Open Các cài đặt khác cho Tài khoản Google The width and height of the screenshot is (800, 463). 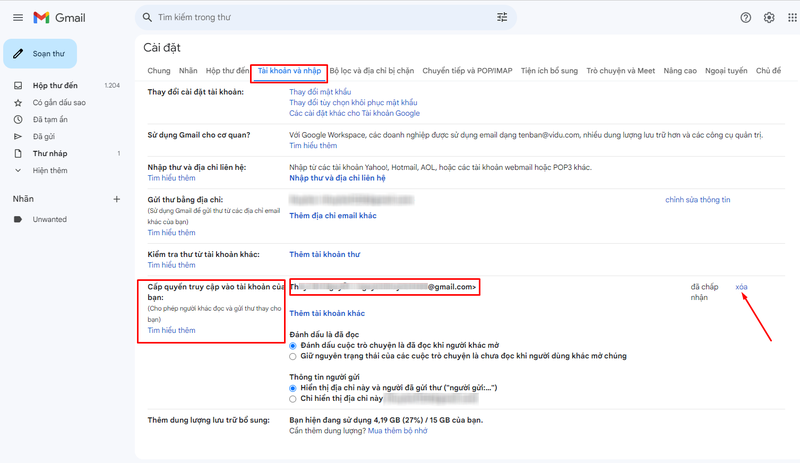tap(355, 113)
